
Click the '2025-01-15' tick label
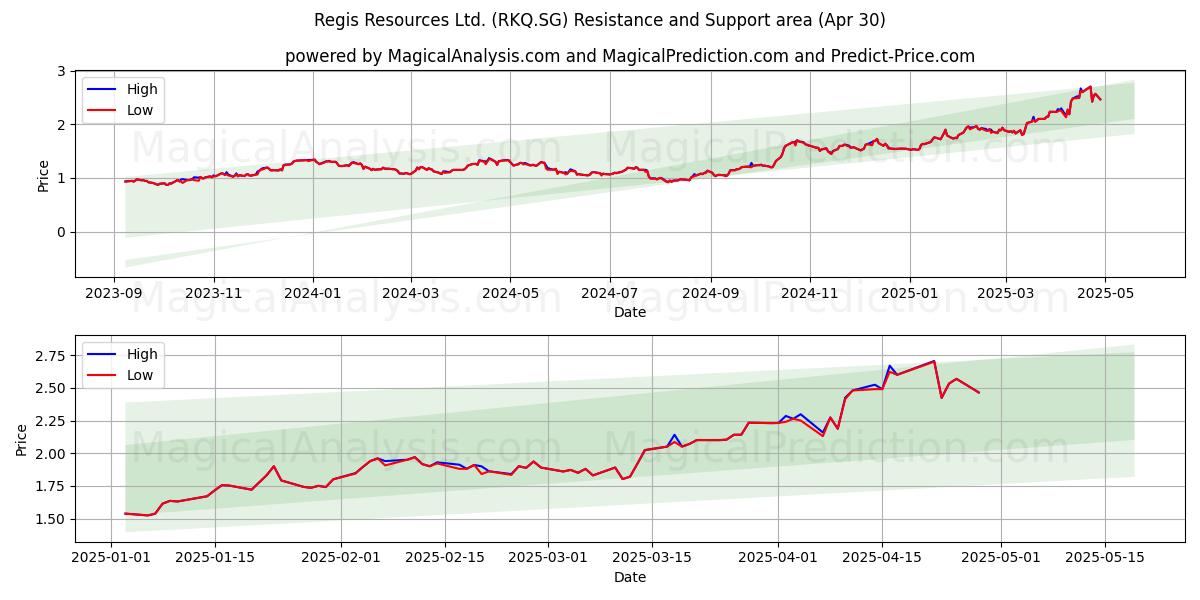(x=214, y=558)
